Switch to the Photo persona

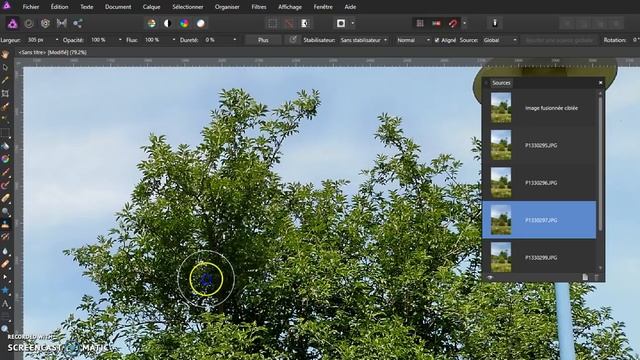click(x=13, y=23)
